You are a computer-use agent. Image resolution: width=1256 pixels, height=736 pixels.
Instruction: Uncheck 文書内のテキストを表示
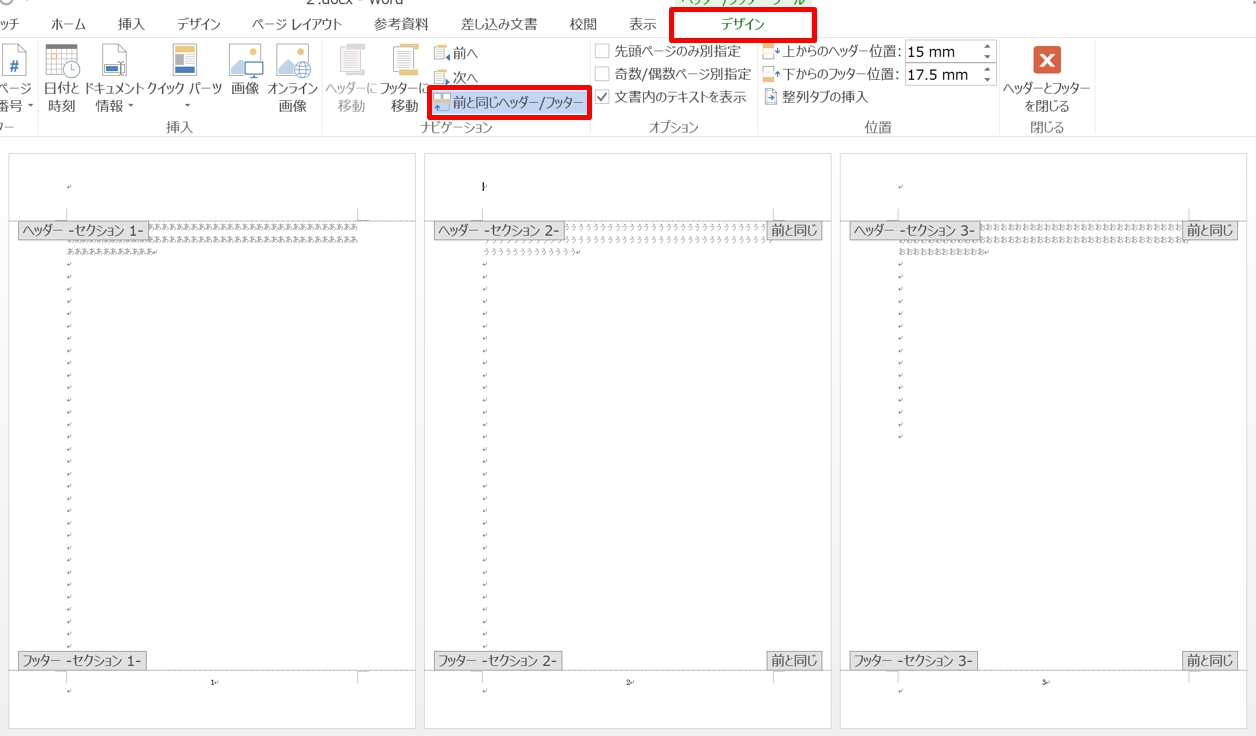(x=602, y=97)
